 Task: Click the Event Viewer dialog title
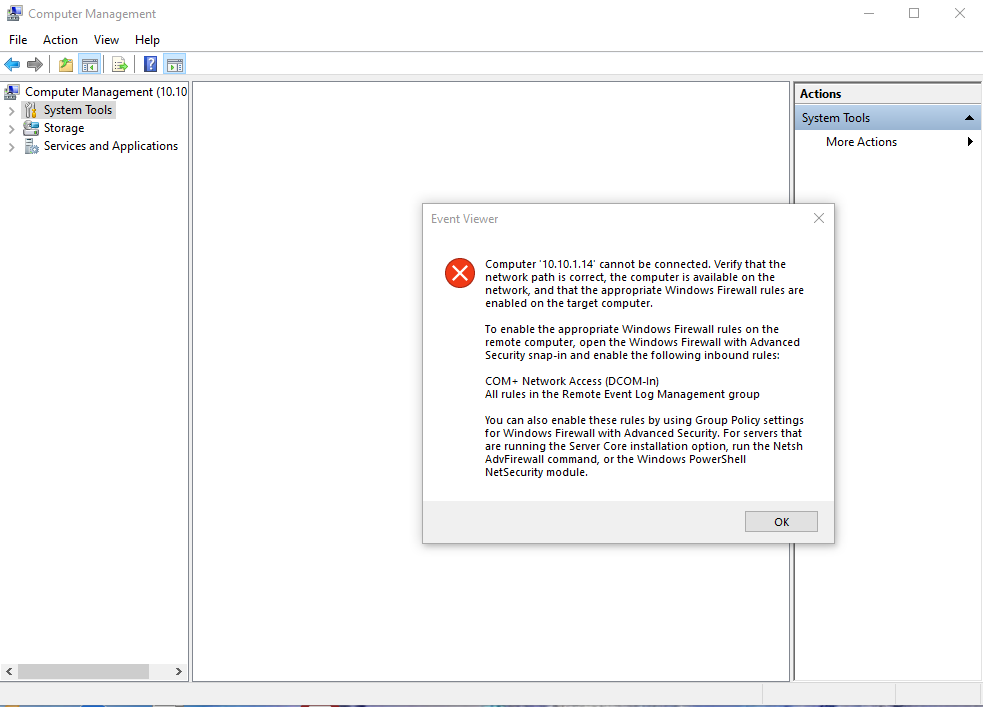(465, 219)
